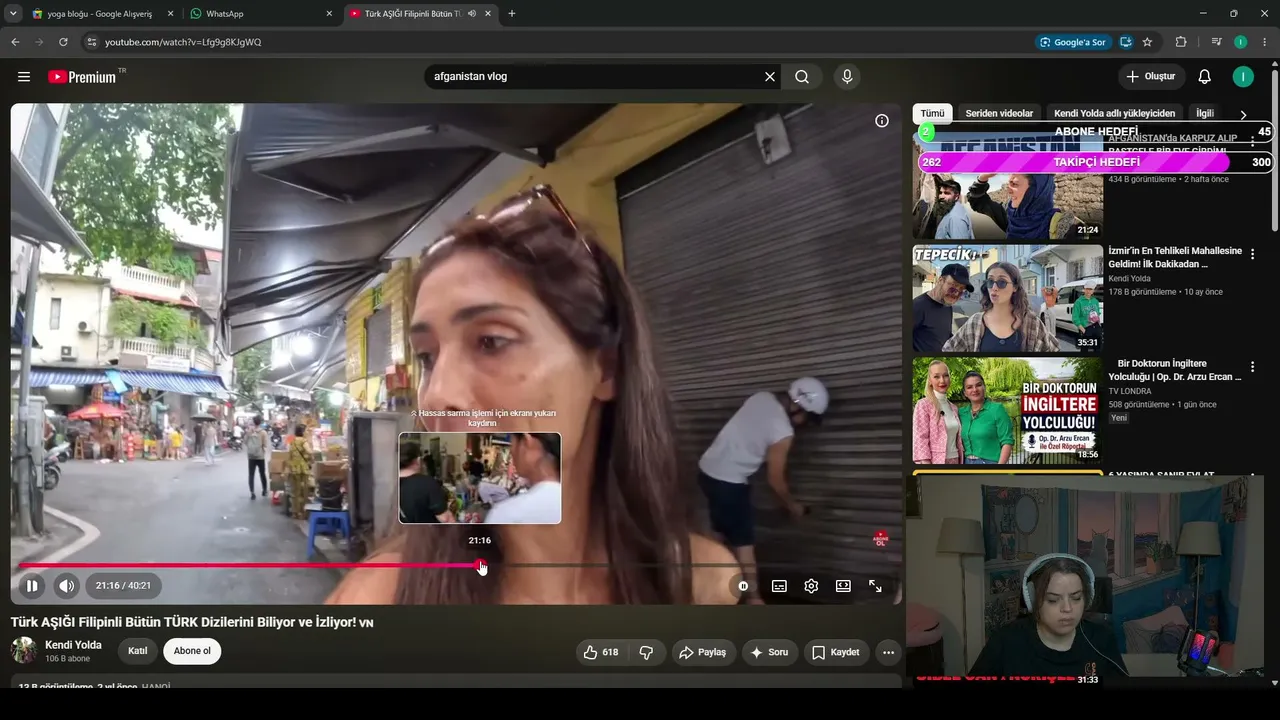
Task: Bookmark this page with the star
Action: [1147, 42]
